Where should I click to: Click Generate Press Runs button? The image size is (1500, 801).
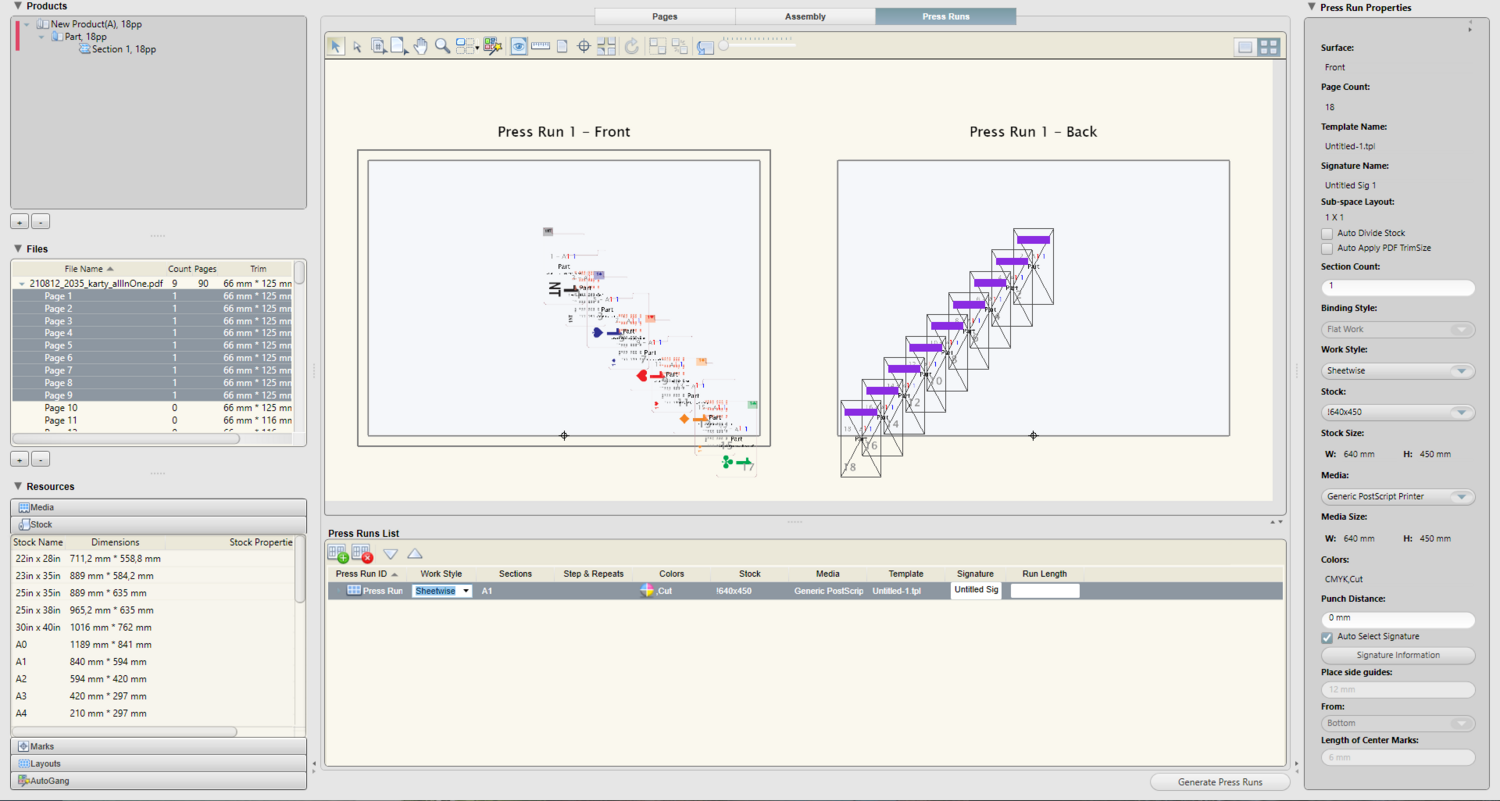1220,782
